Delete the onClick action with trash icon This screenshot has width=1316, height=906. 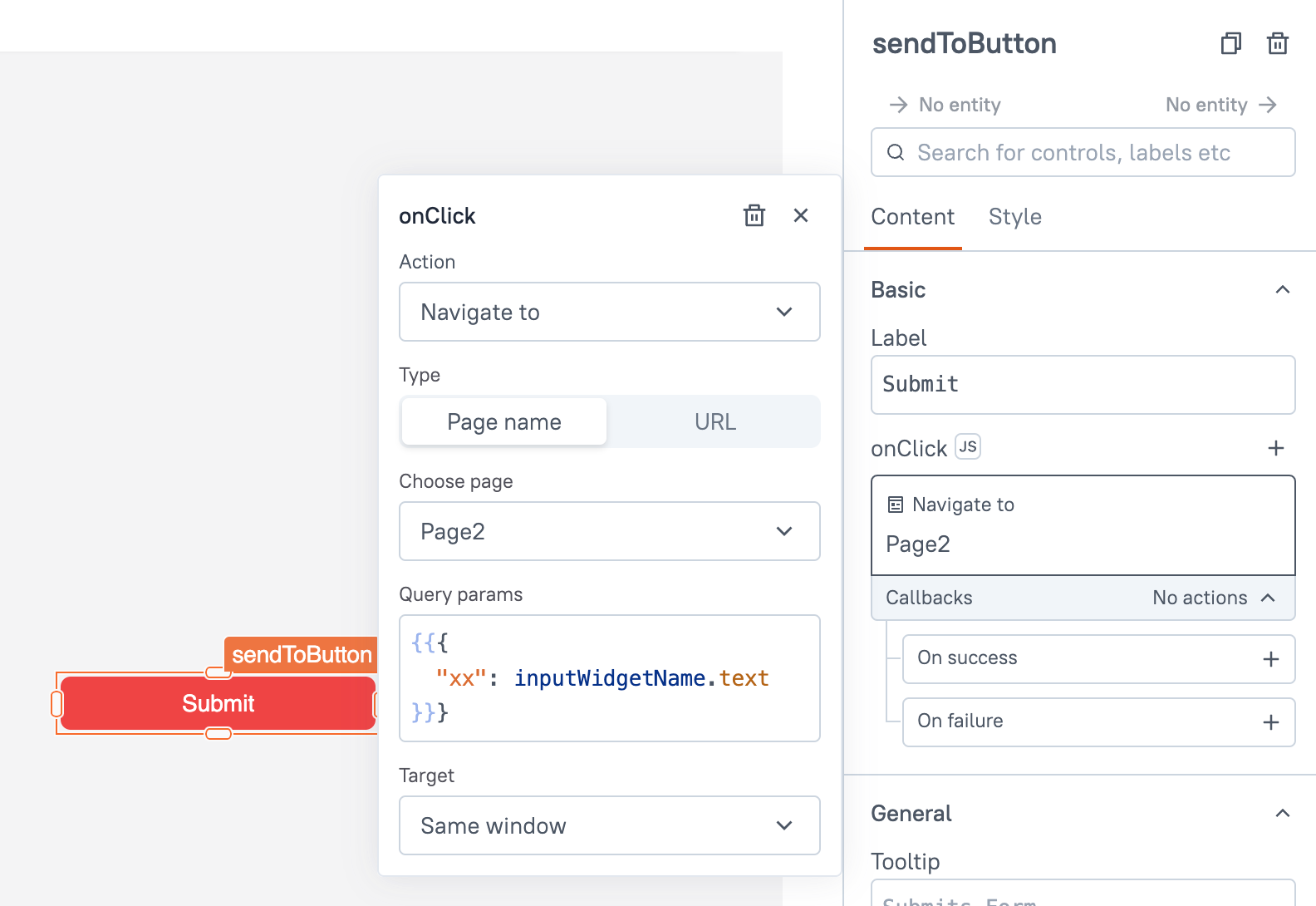pyautogui.click(x=754, y=216)
